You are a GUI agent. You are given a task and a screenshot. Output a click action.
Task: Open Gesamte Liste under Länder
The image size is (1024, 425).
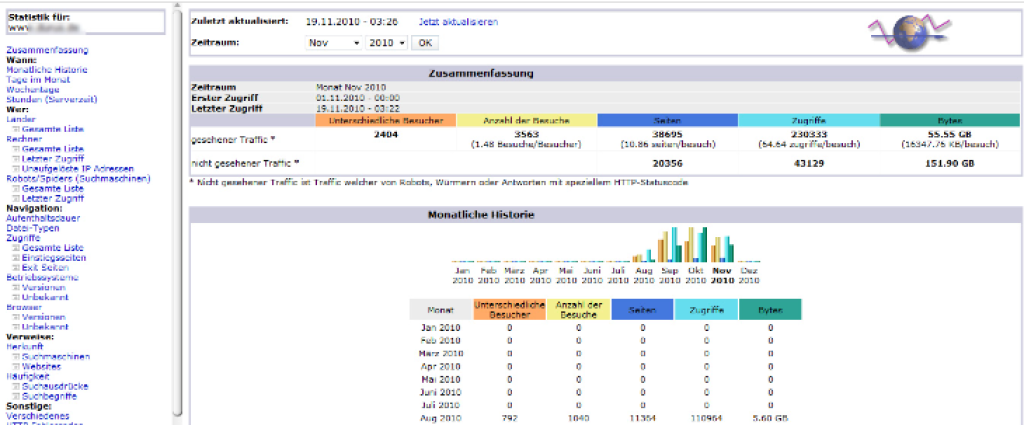(x=52, y=129)
